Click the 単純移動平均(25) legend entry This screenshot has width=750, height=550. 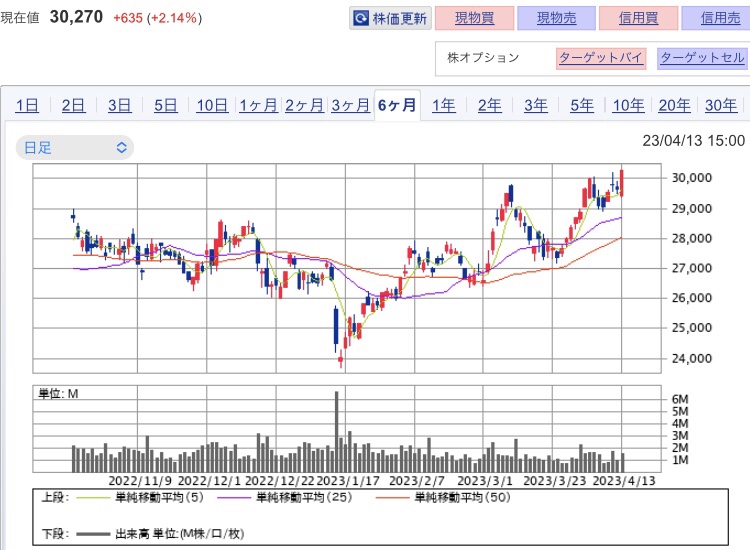(285, 497)
